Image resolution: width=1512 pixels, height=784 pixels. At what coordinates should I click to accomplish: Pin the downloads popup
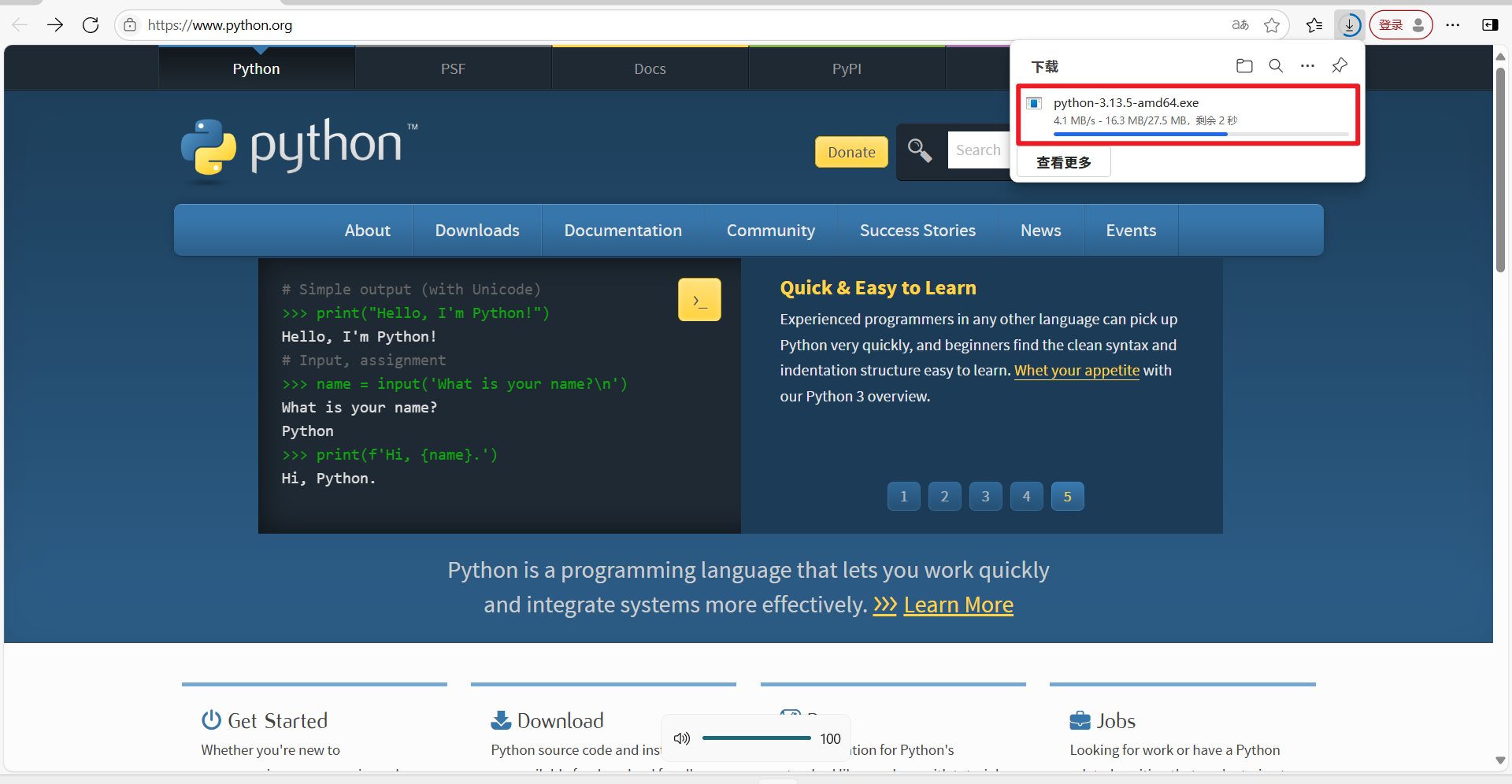1340,66
